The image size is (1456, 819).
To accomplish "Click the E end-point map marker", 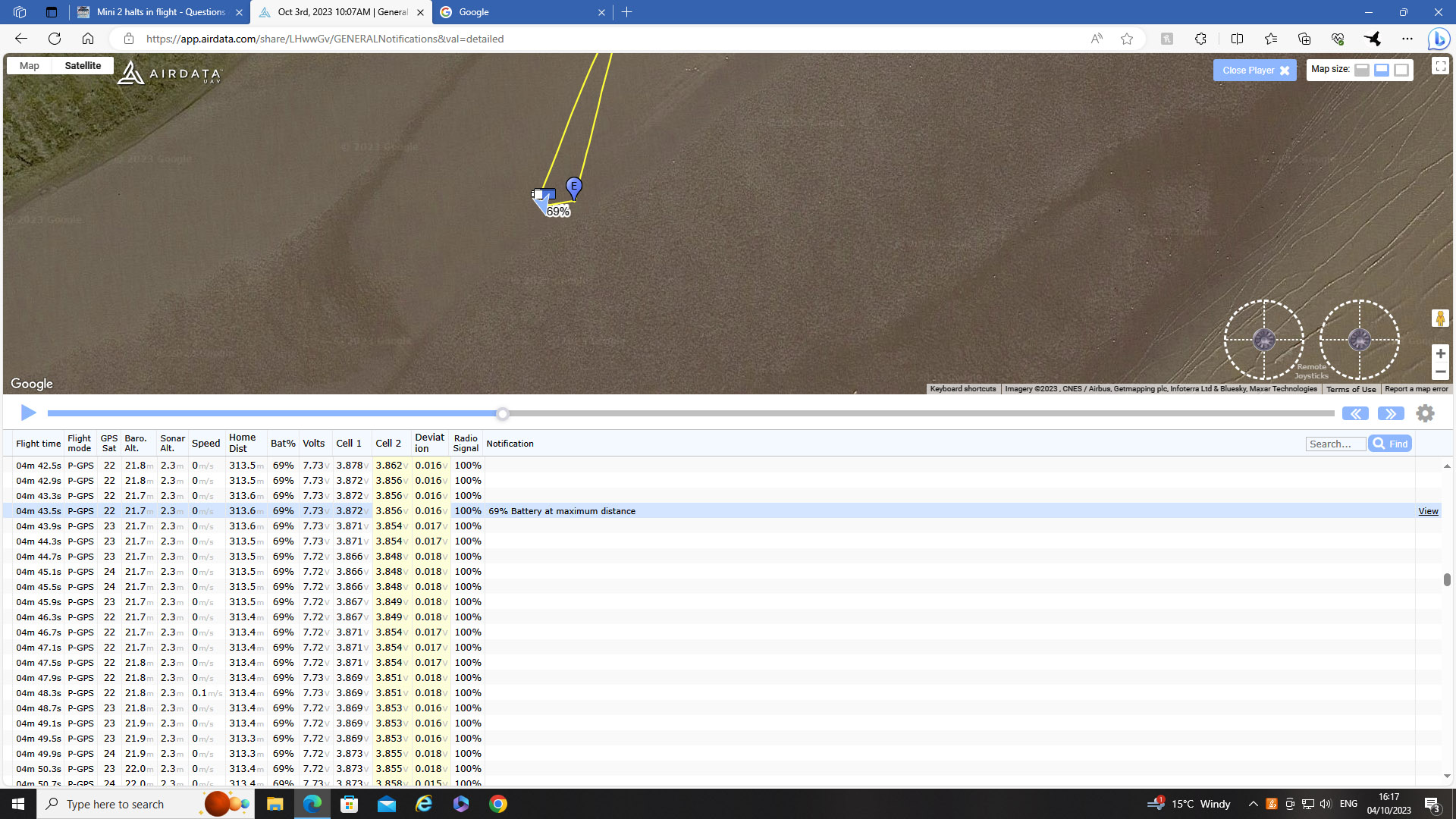I will (x=574, y=186).
